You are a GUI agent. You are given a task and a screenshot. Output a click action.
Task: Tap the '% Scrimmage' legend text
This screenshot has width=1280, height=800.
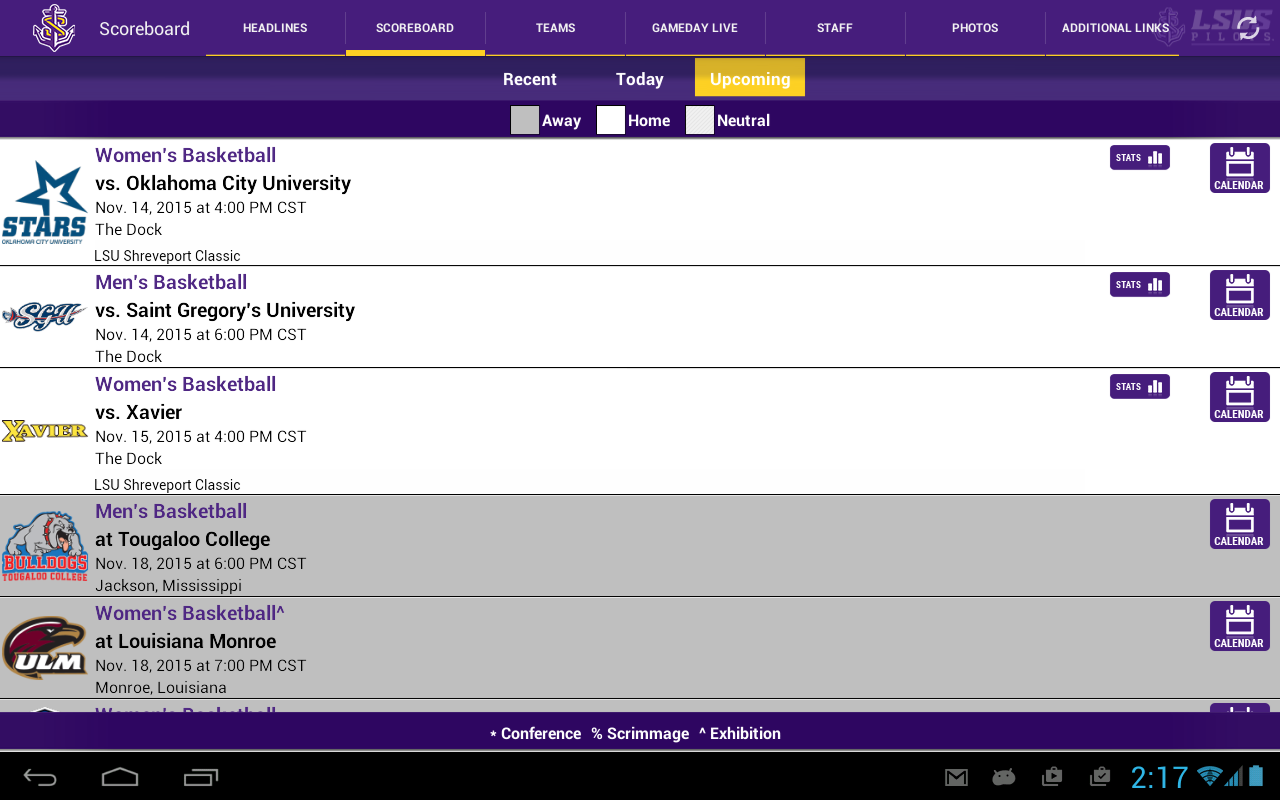pyautogui.click(x=640, y=734)
